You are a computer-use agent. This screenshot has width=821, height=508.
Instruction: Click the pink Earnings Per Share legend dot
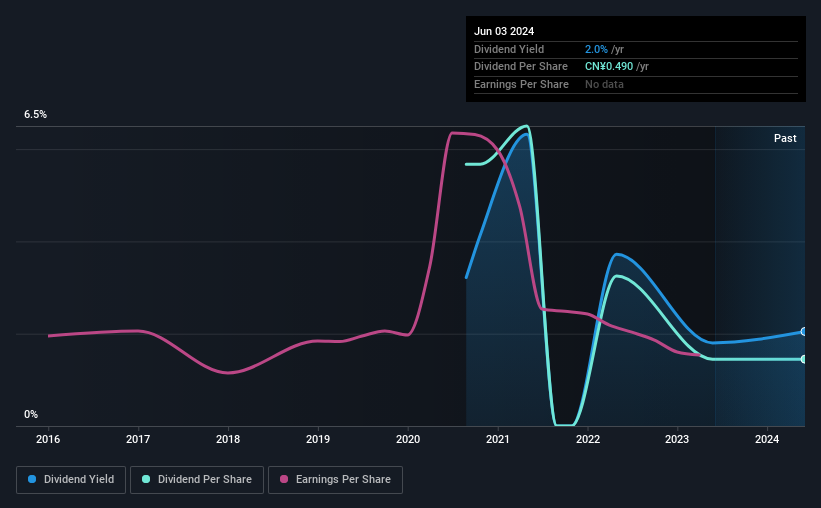(284, 479)
